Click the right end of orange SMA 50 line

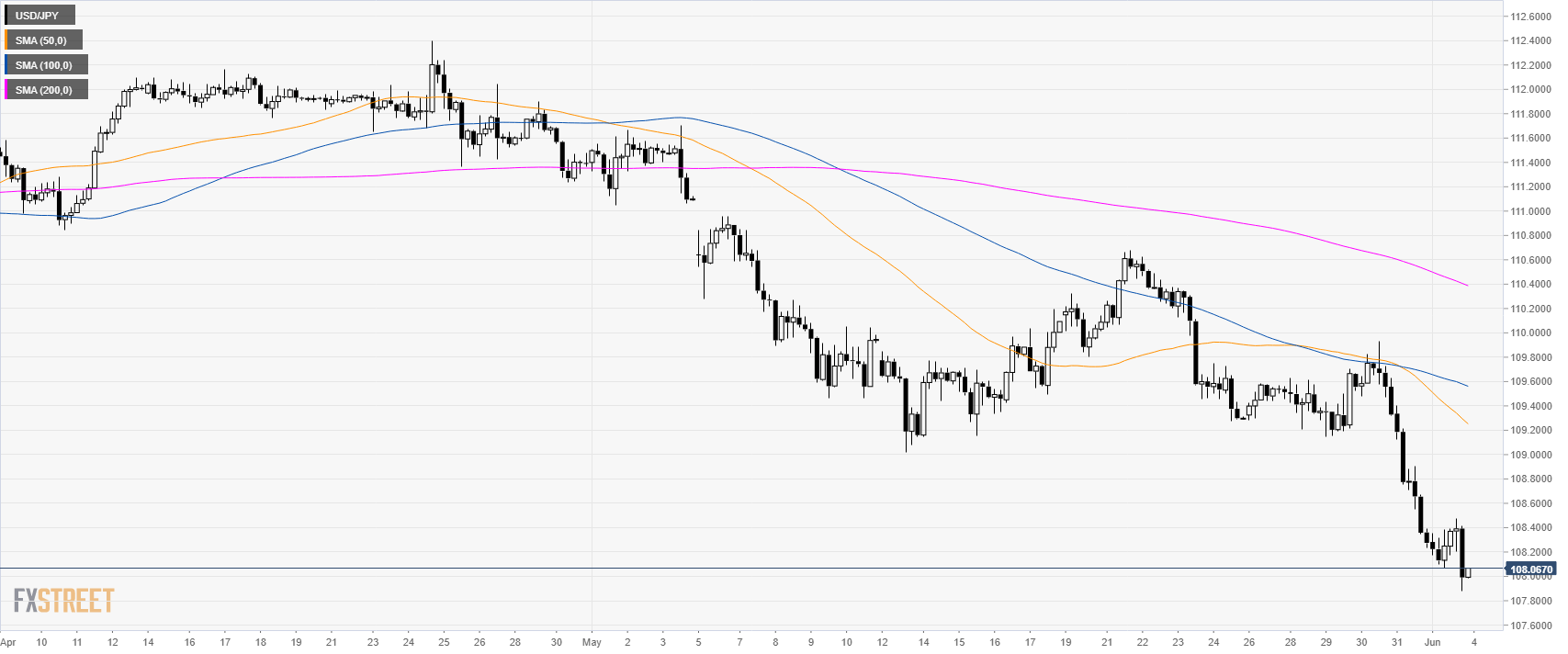(x=1467, y=423)
